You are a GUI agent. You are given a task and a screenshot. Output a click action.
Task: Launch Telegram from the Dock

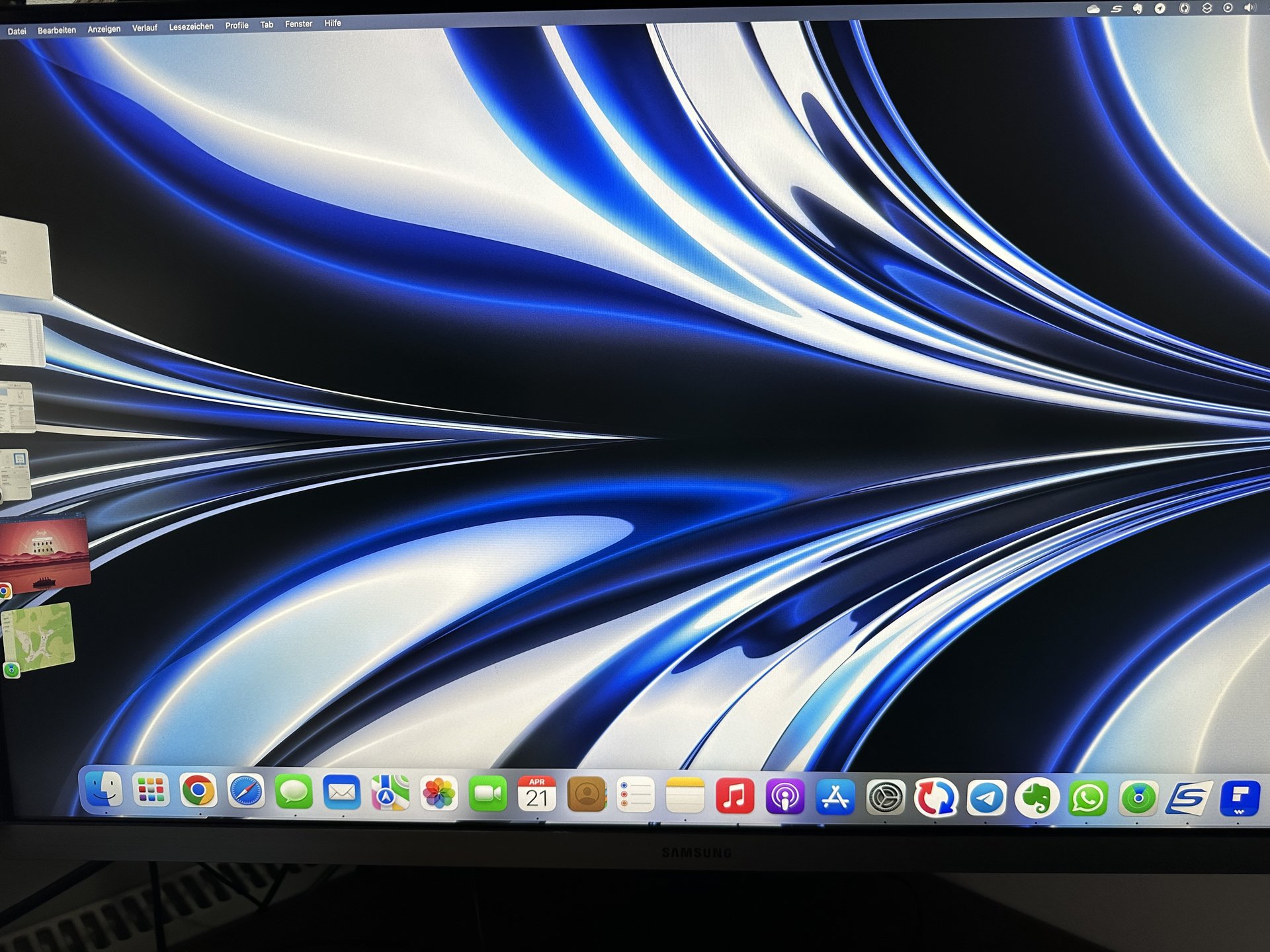[x=986, y=799]
